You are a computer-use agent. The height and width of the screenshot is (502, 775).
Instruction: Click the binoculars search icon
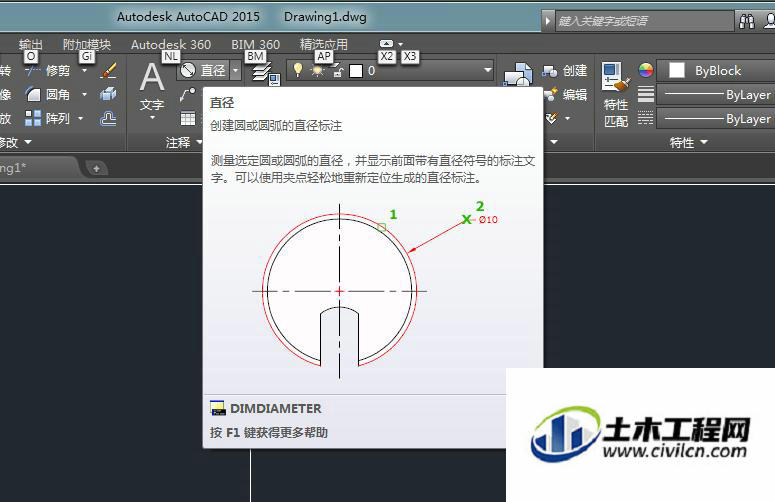click(746, 21)
